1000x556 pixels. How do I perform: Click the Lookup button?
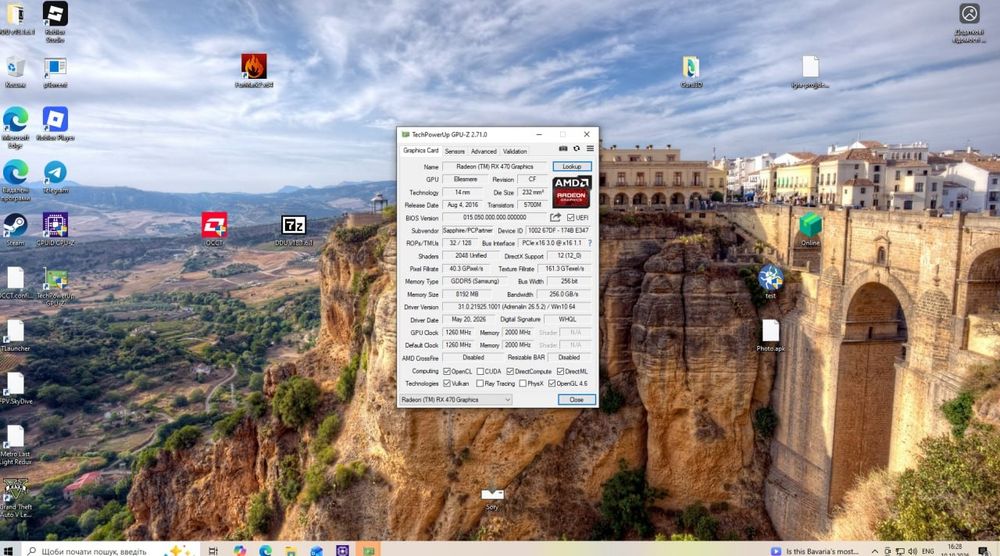tap(572, 166)
